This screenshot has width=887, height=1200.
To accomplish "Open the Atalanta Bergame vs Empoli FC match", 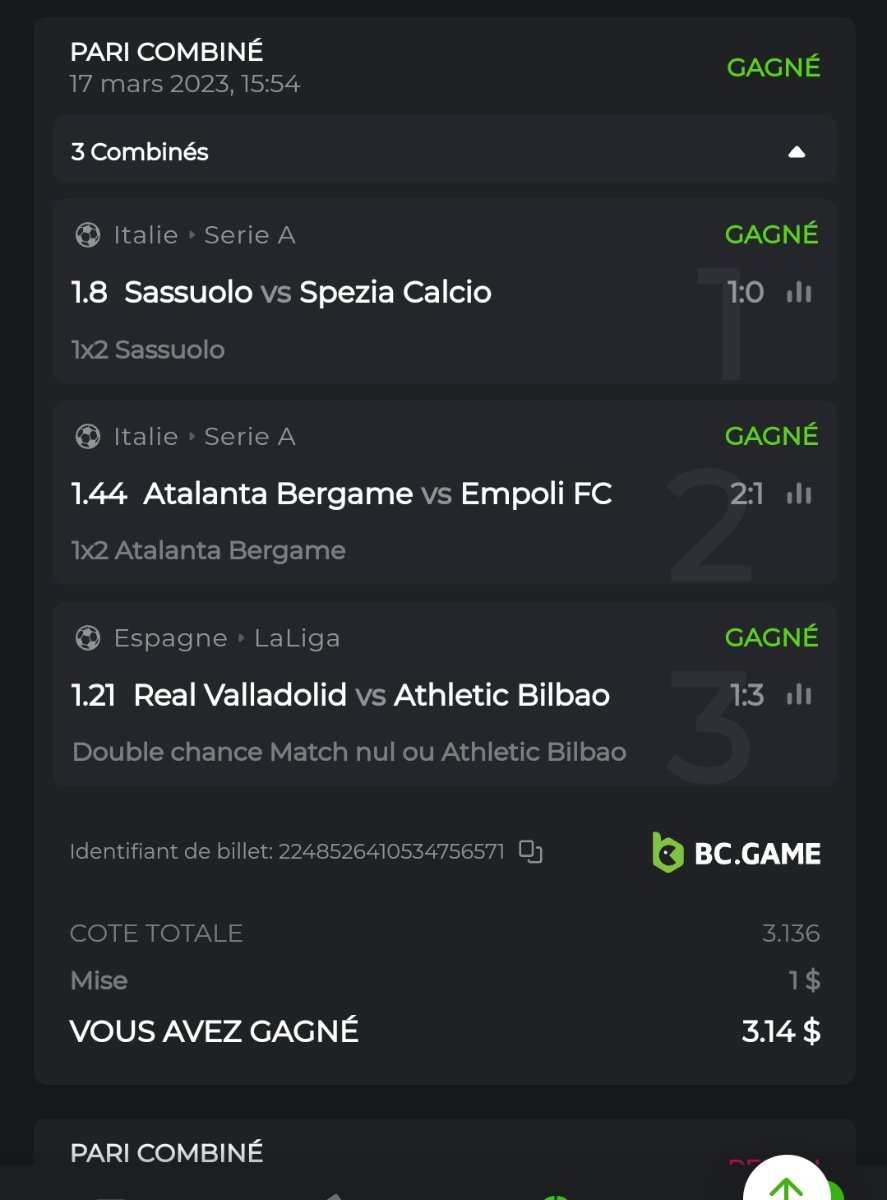I will (377, 493).
